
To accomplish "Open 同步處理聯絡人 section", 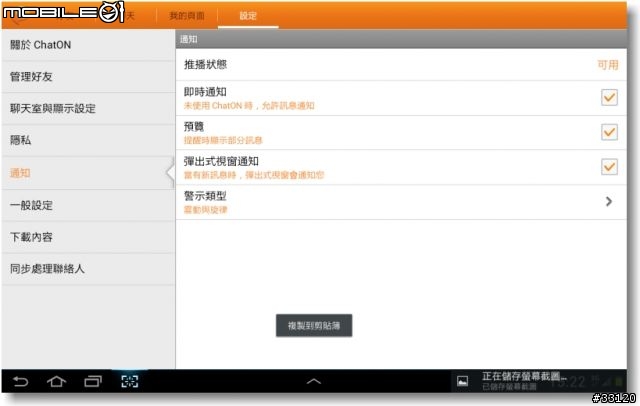I will tap(88, 269).
